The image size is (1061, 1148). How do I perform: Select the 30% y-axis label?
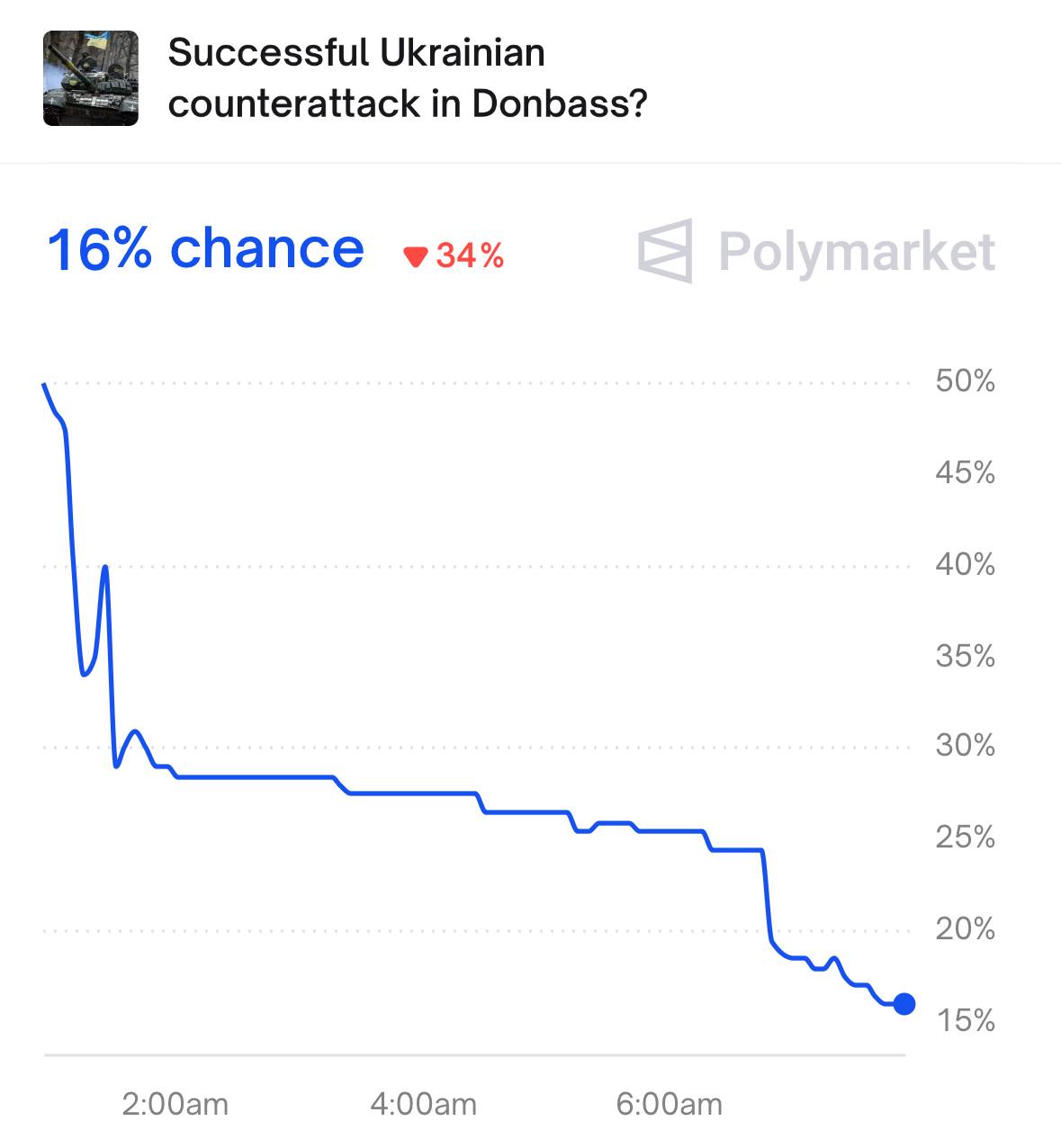tap(965, 746)
